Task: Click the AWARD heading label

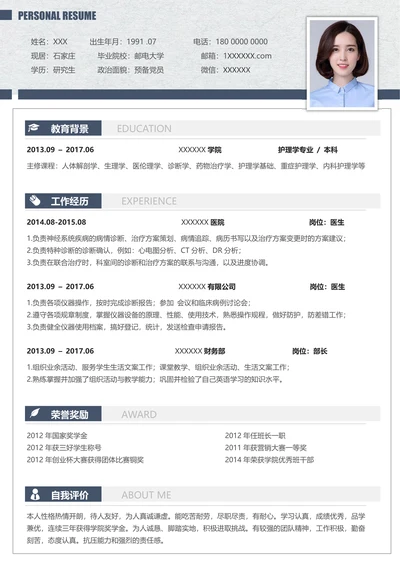Action: (139, 414)
